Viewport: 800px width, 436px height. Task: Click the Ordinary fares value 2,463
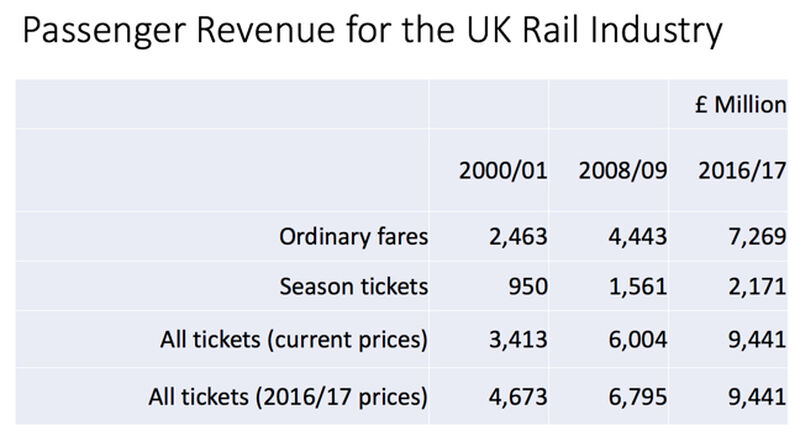[518, 237]
